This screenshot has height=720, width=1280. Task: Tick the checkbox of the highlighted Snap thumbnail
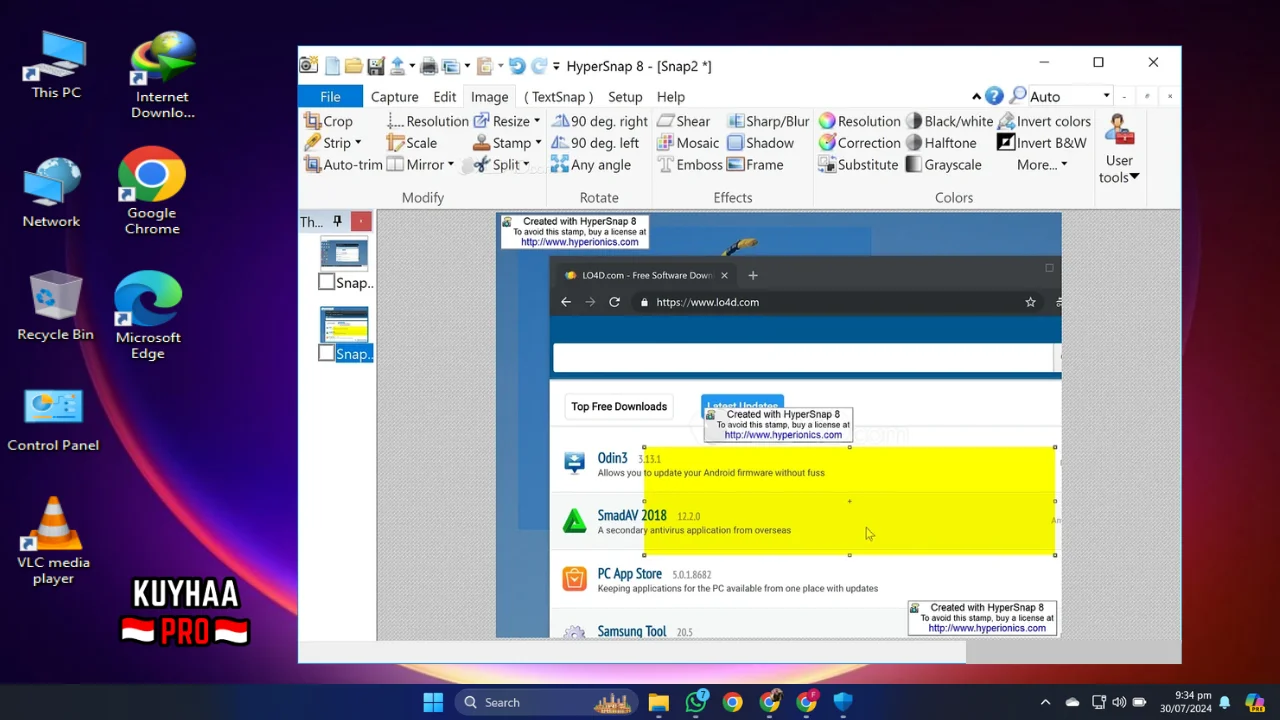326,353
